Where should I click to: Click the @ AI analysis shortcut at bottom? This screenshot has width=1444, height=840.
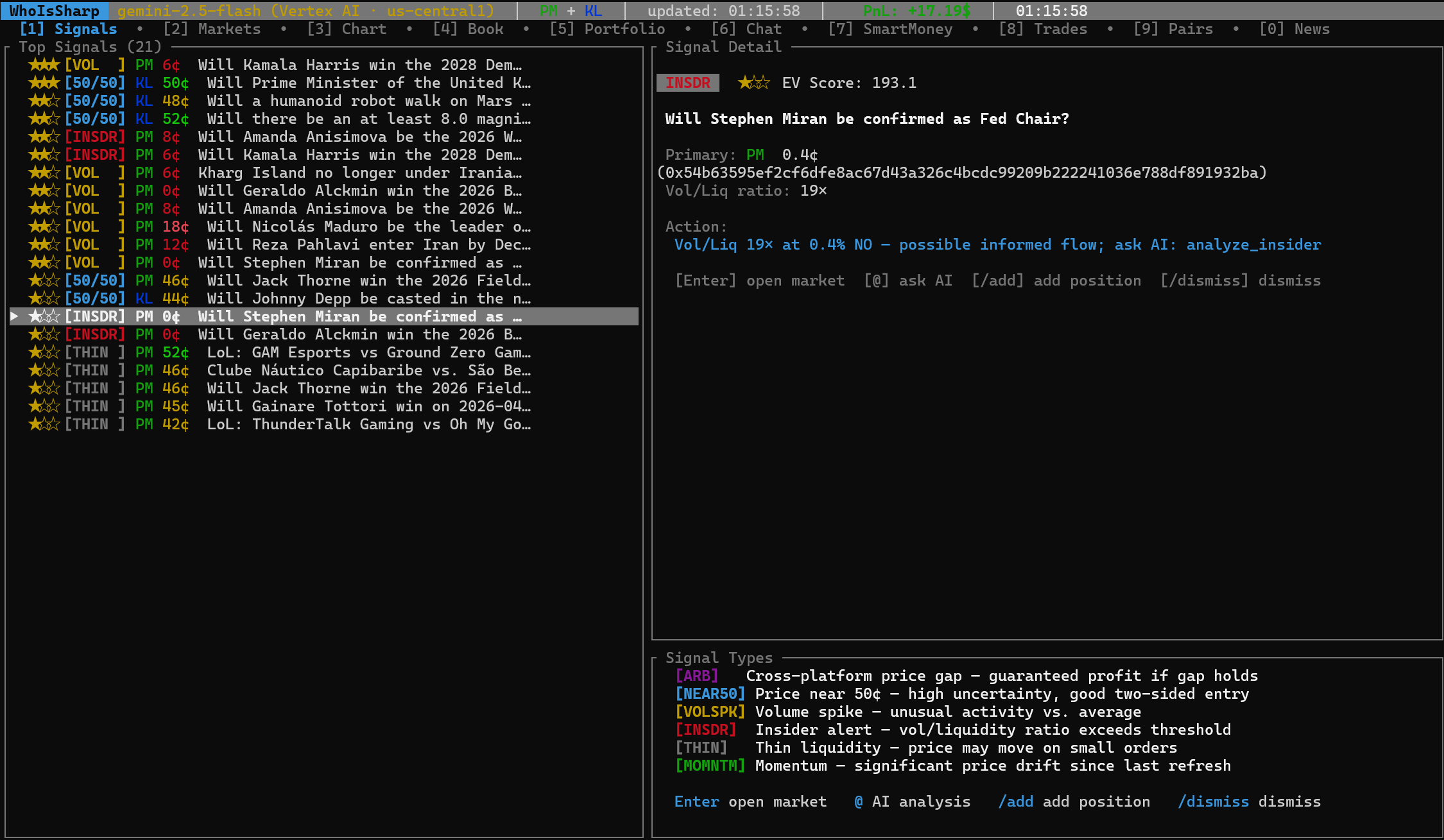point(912,801)
